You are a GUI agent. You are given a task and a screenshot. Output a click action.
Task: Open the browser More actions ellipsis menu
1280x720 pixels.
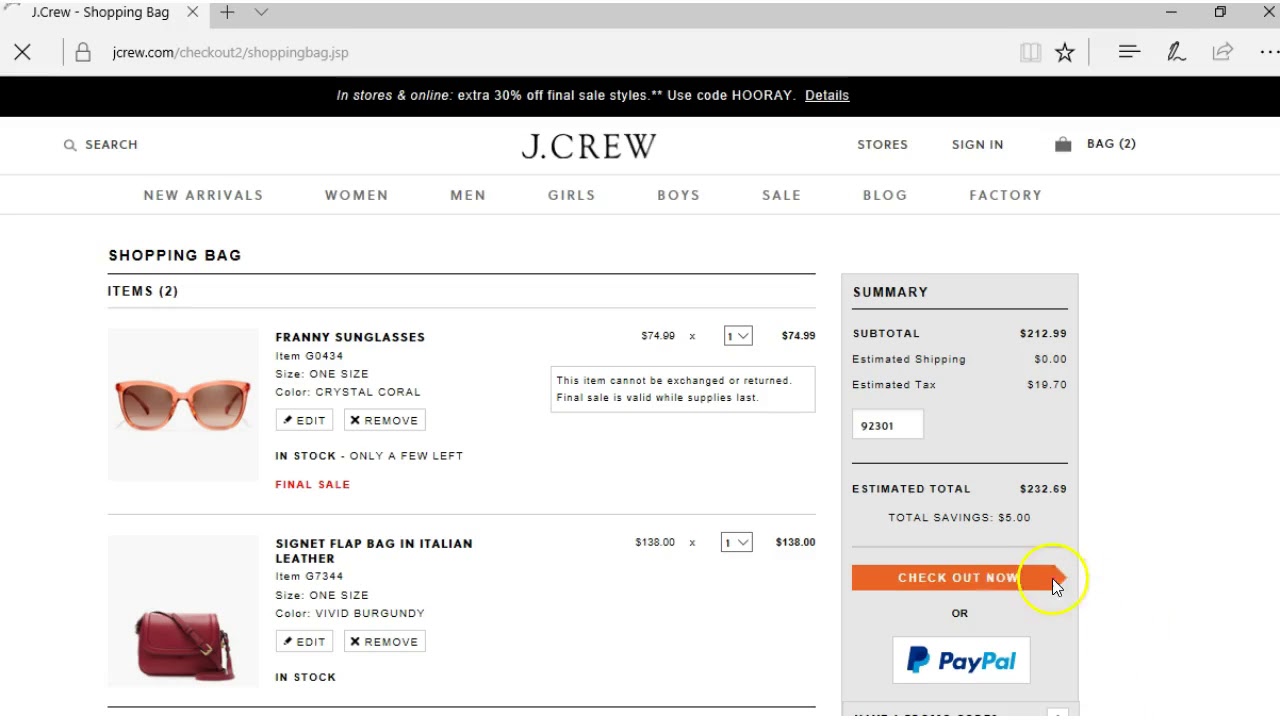tap(1269, 52)
